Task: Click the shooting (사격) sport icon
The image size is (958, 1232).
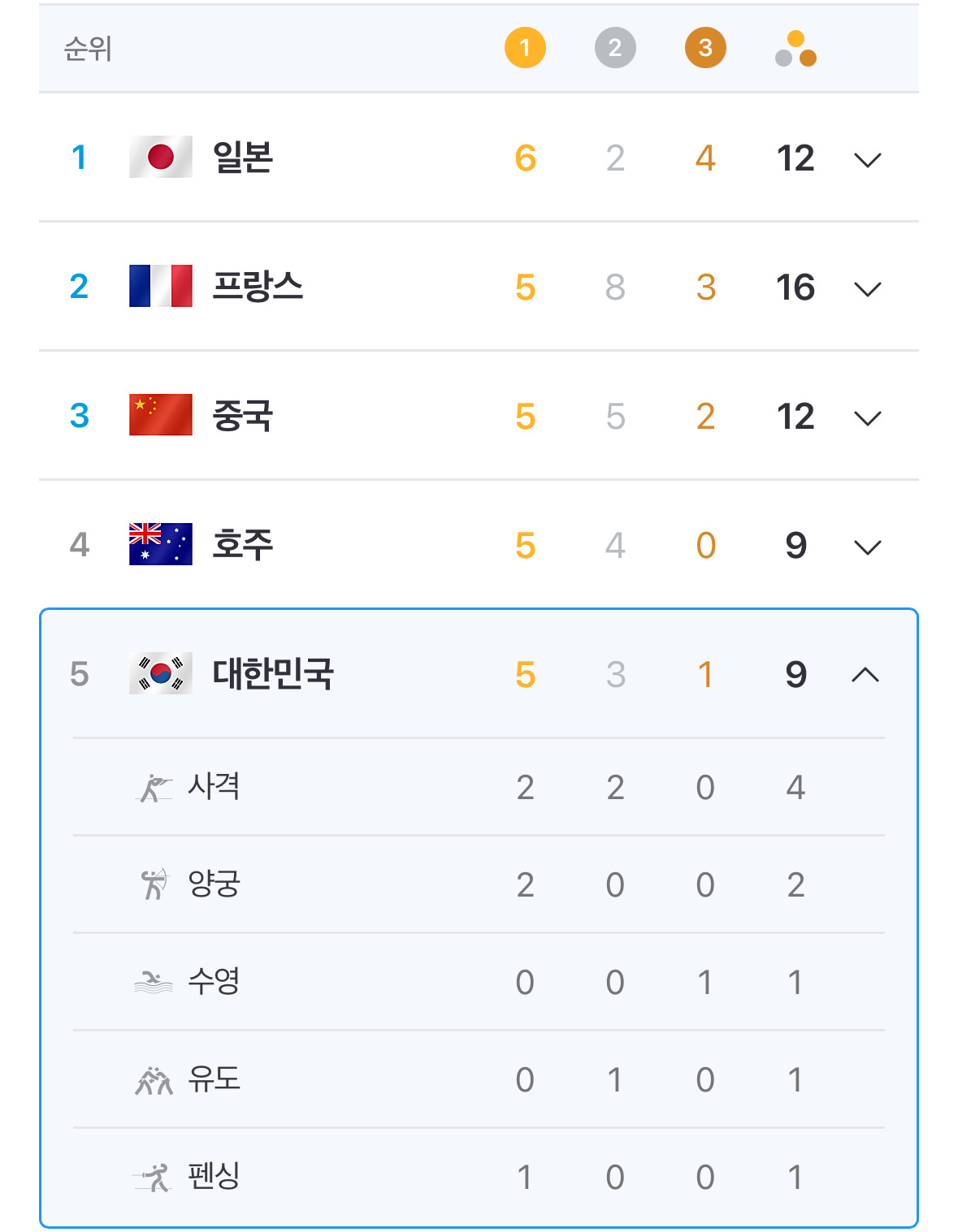Action: (154, 787)
